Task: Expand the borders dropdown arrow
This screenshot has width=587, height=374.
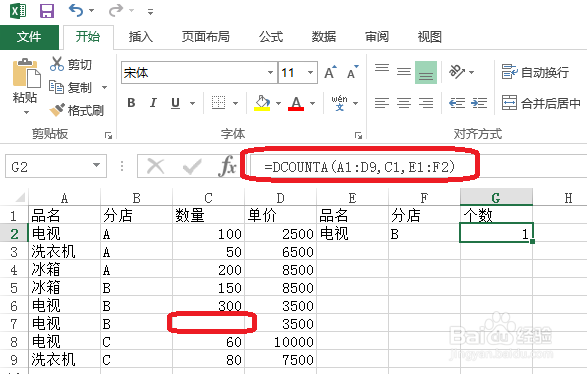Action: tap(235, 103)
